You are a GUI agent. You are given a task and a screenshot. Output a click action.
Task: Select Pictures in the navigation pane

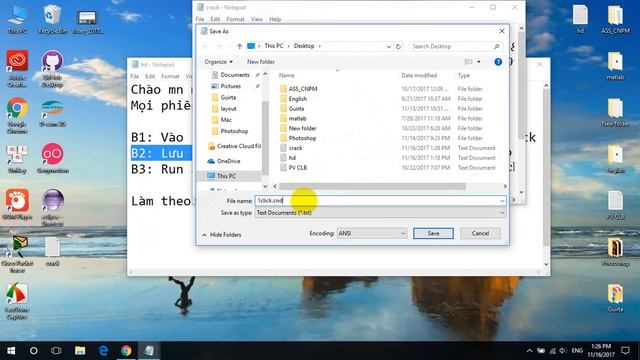[231, 86]
